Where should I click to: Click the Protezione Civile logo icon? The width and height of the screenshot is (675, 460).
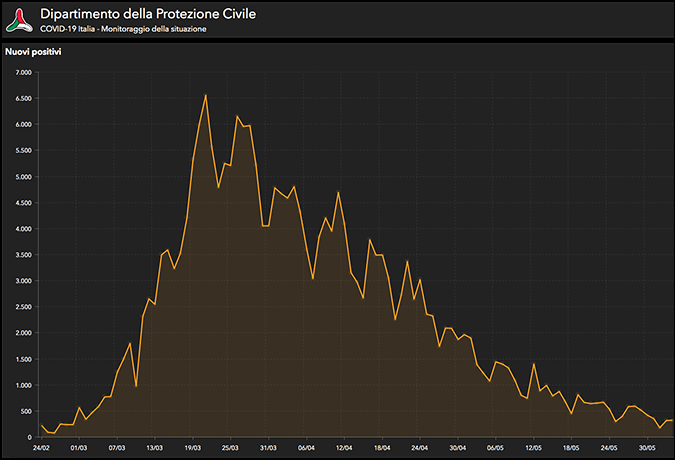(18, 18)
